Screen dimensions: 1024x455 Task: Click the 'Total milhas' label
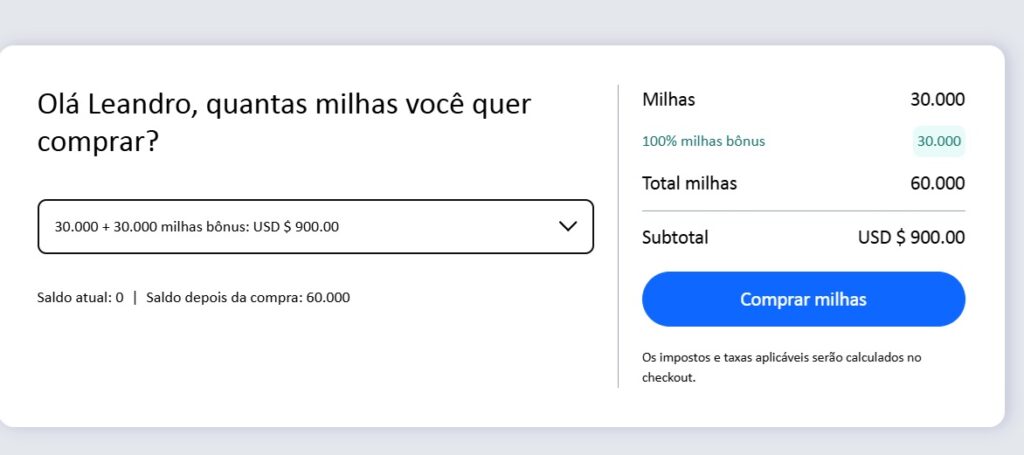pos(689,183)
